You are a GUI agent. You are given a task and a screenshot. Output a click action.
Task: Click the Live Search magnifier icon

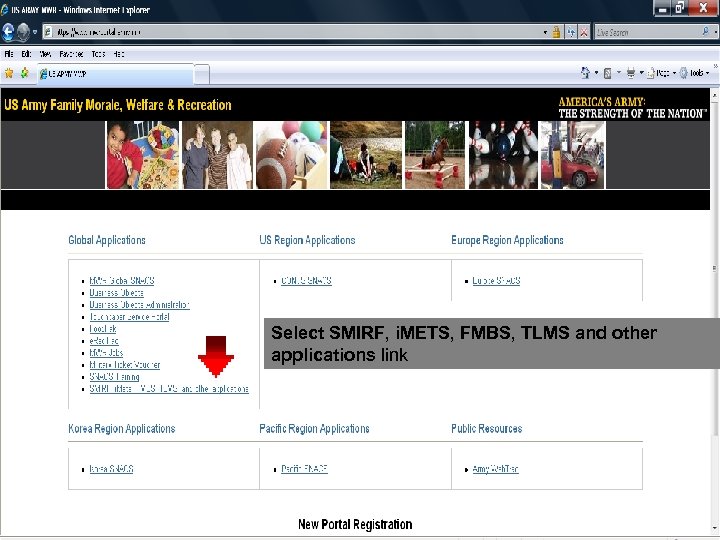coord(705,32)
